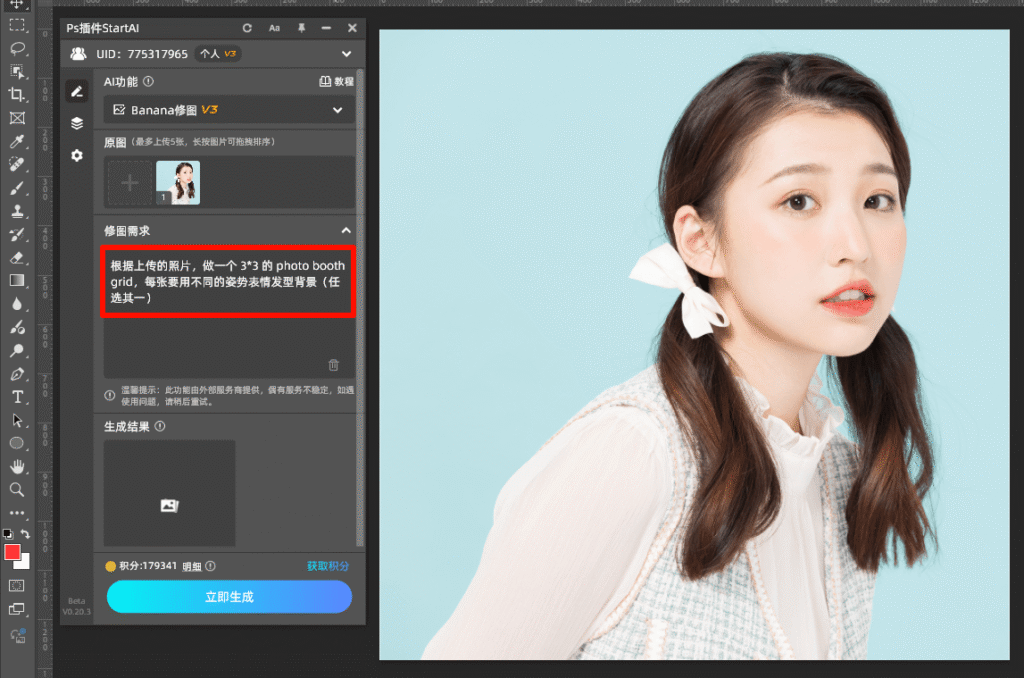Image resolution: width=1024 pixels, height=678 pixels.
Task: Select the Type tool
Action: [17, 397]
